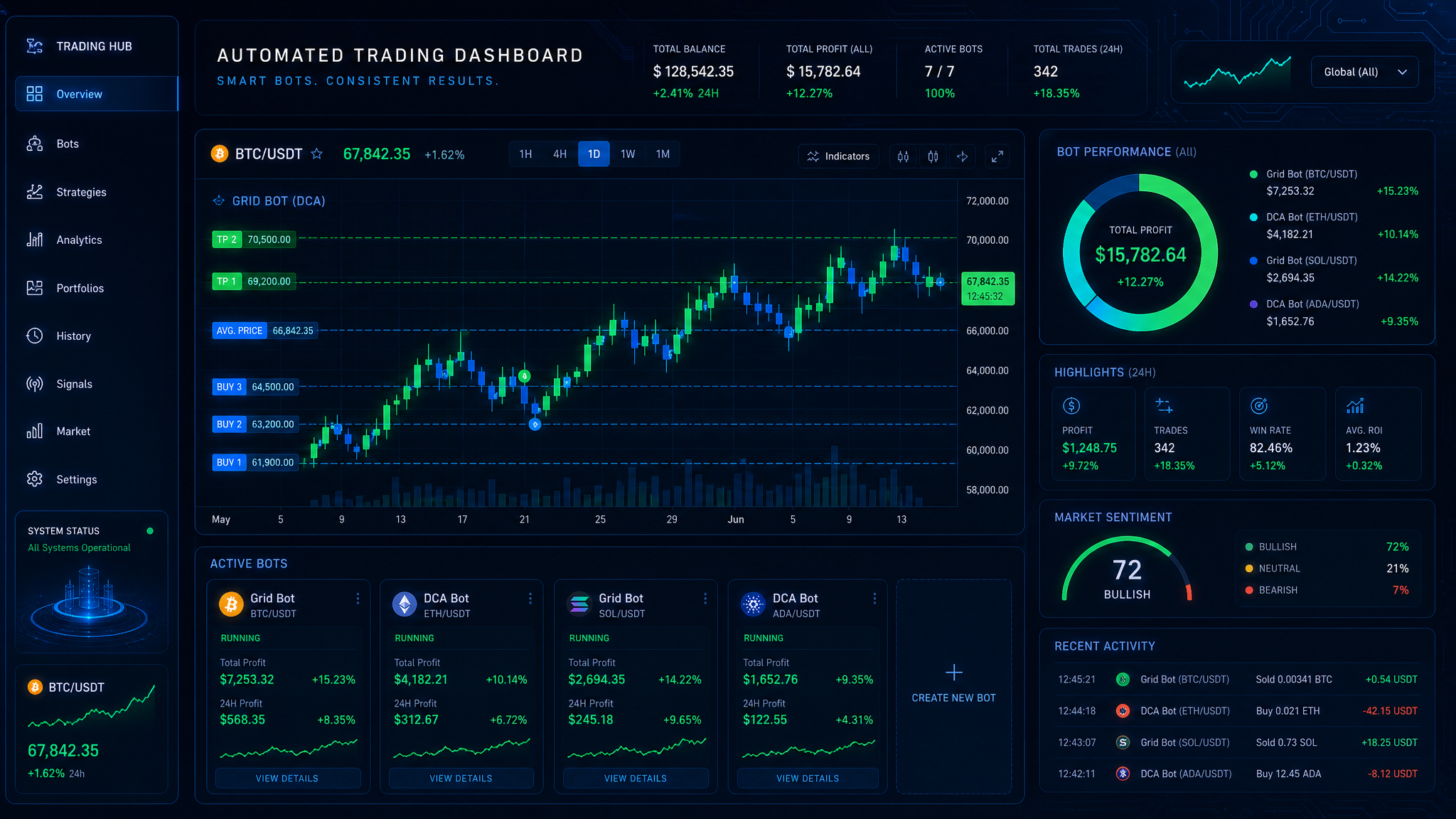This screenshot has height=819, width=1456.
Task: Open the Indicators menu
Action: tap(838, 156)
